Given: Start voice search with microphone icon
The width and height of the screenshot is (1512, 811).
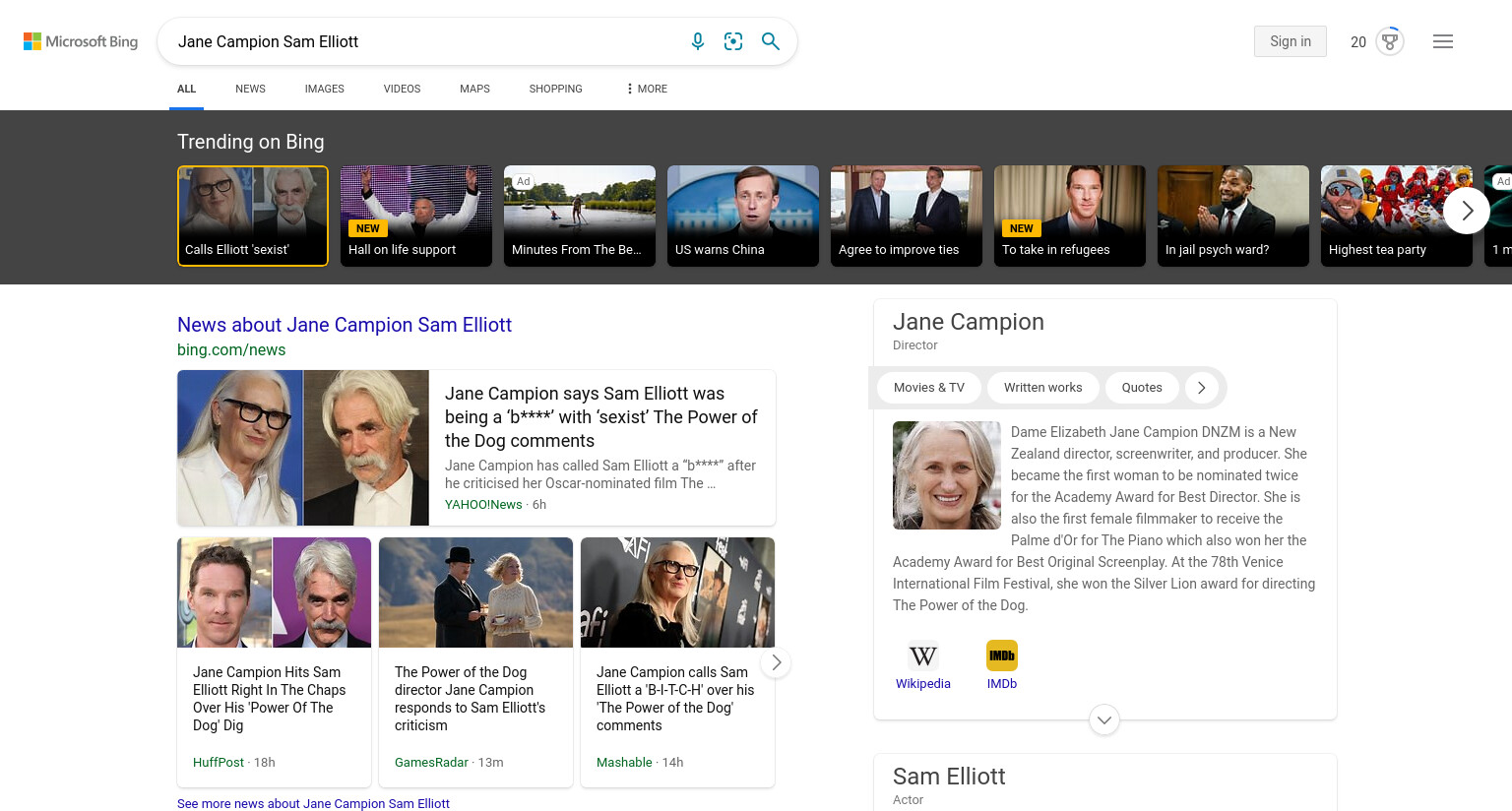Looking at the screenshot, I should [x=698, y=41].
